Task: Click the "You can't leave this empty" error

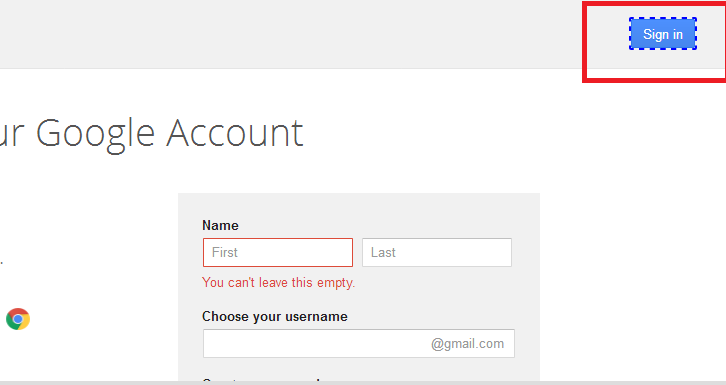Action: coord(278,282)
